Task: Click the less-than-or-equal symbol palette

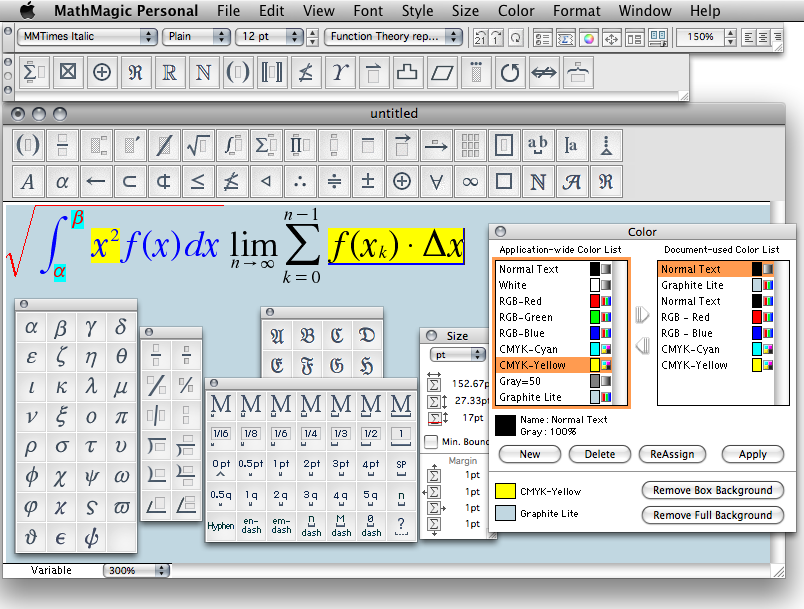Action: (198, 181)
